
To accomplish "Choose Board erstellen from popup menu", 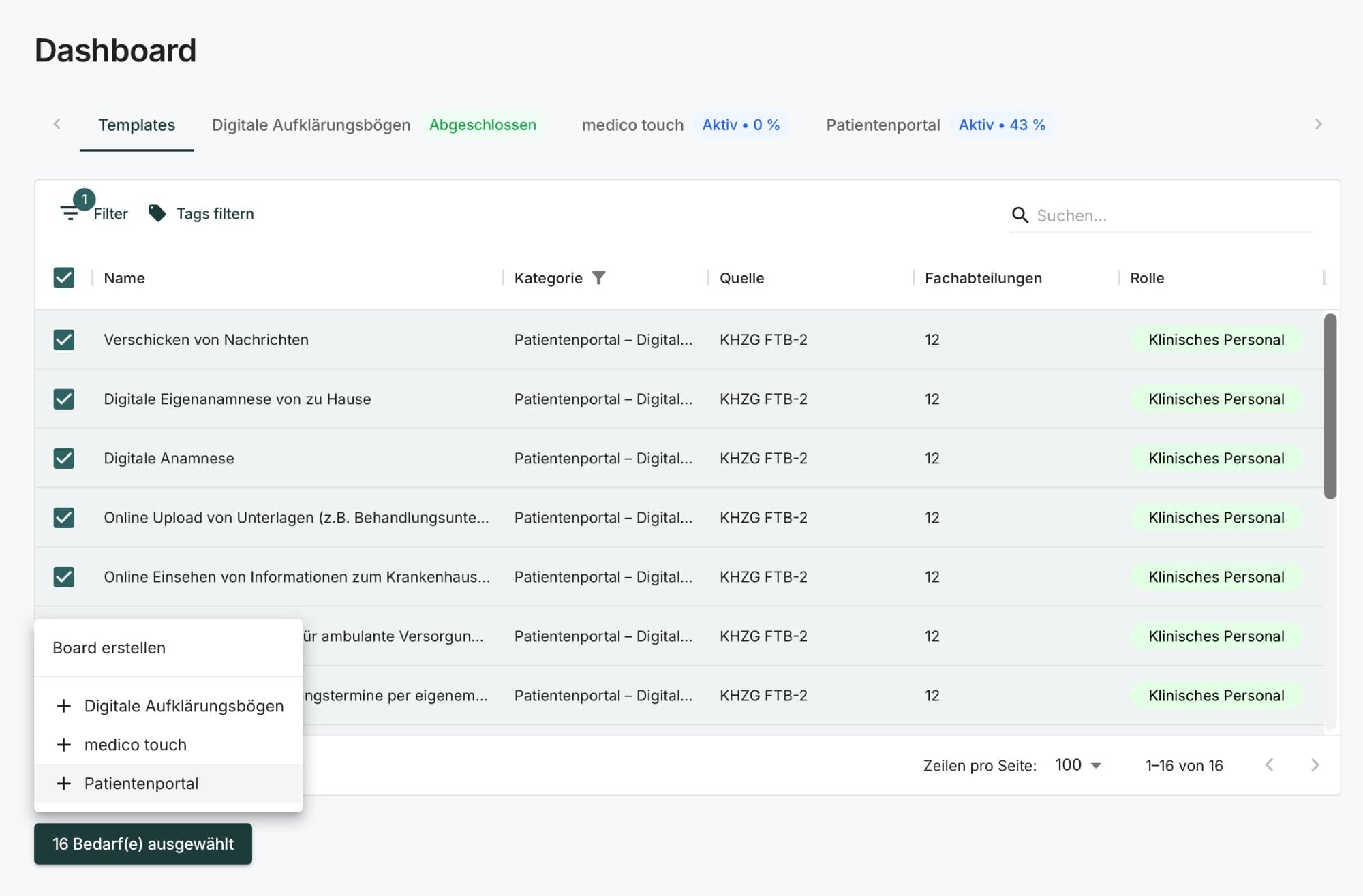I will click(x=109, y=647).
